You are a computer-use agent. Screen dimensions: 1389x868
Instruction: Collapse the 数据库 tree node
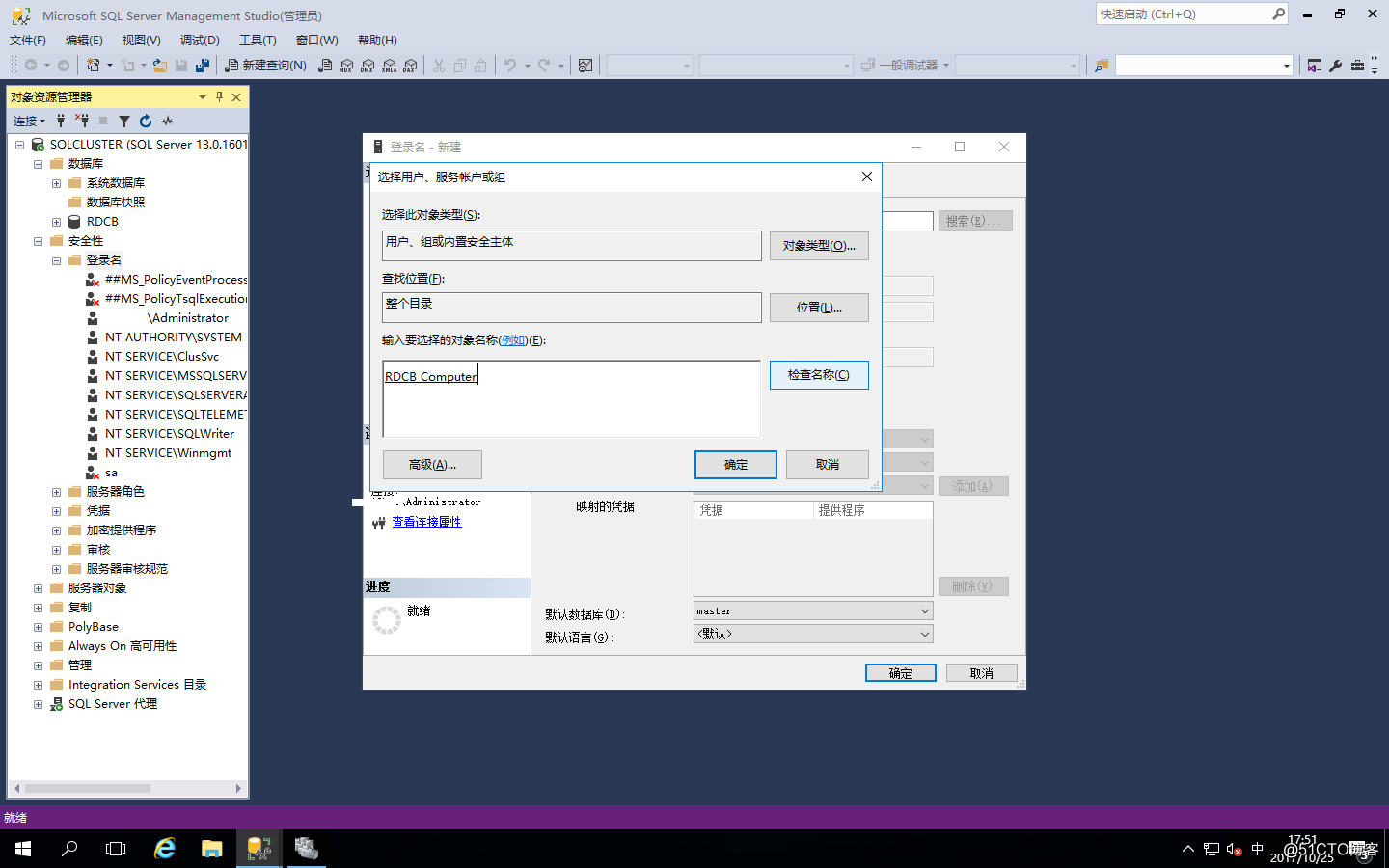(x=38, y=164)
